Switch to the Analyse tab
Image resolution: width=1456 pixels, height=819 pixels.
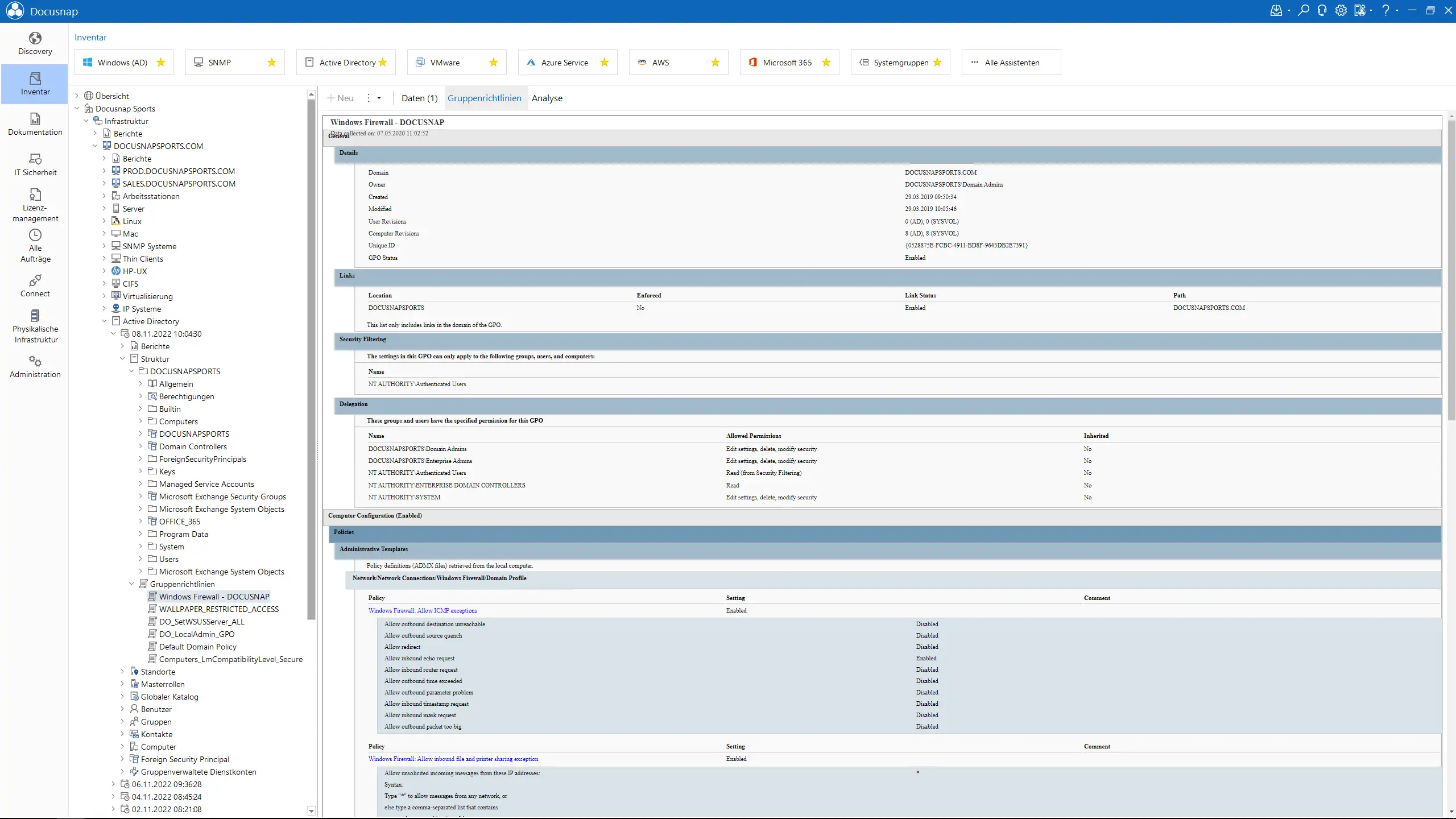(547, 98)
